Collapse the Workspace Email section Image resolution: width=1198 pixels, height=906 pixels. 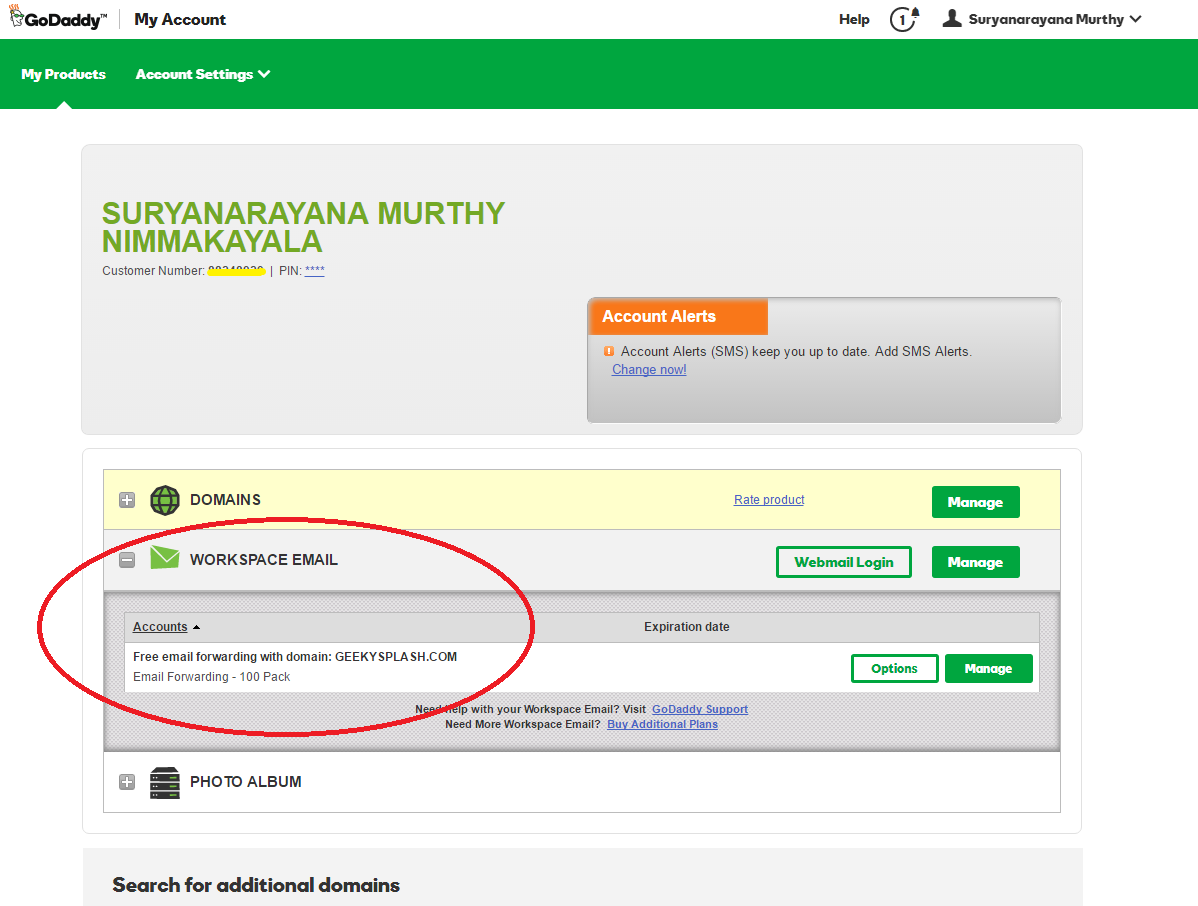pos(127,560)
